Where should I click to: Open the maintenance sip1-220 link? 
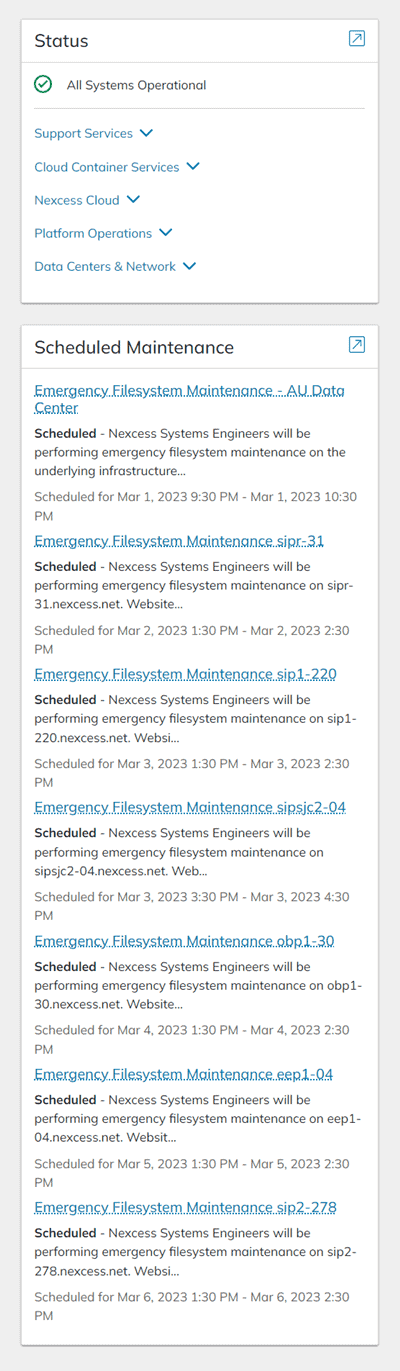(x=185, y=674)
